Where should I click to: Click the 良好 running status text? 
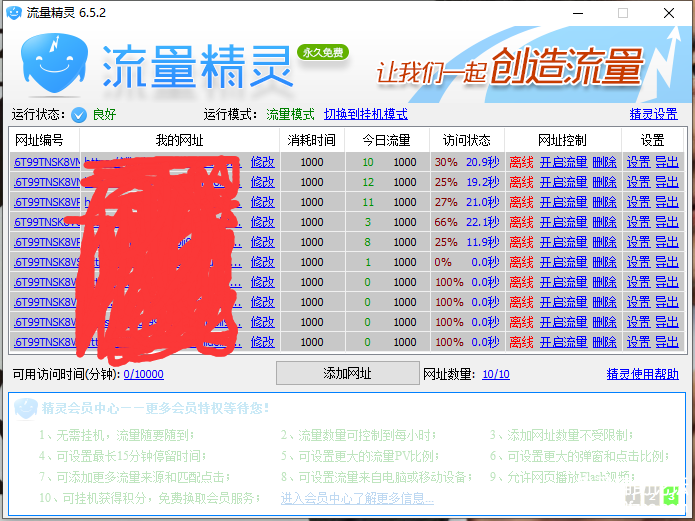104,114
